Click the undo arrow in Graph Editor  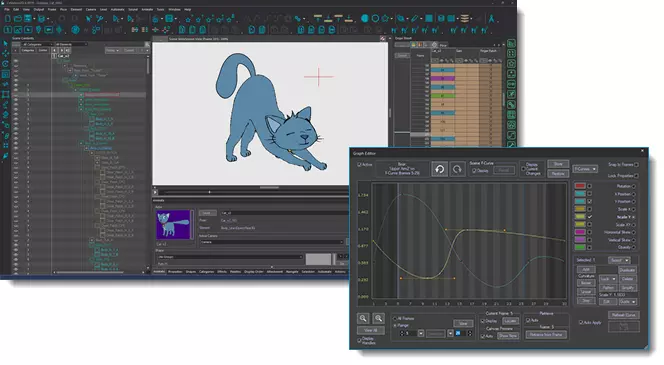click(440, 169)
